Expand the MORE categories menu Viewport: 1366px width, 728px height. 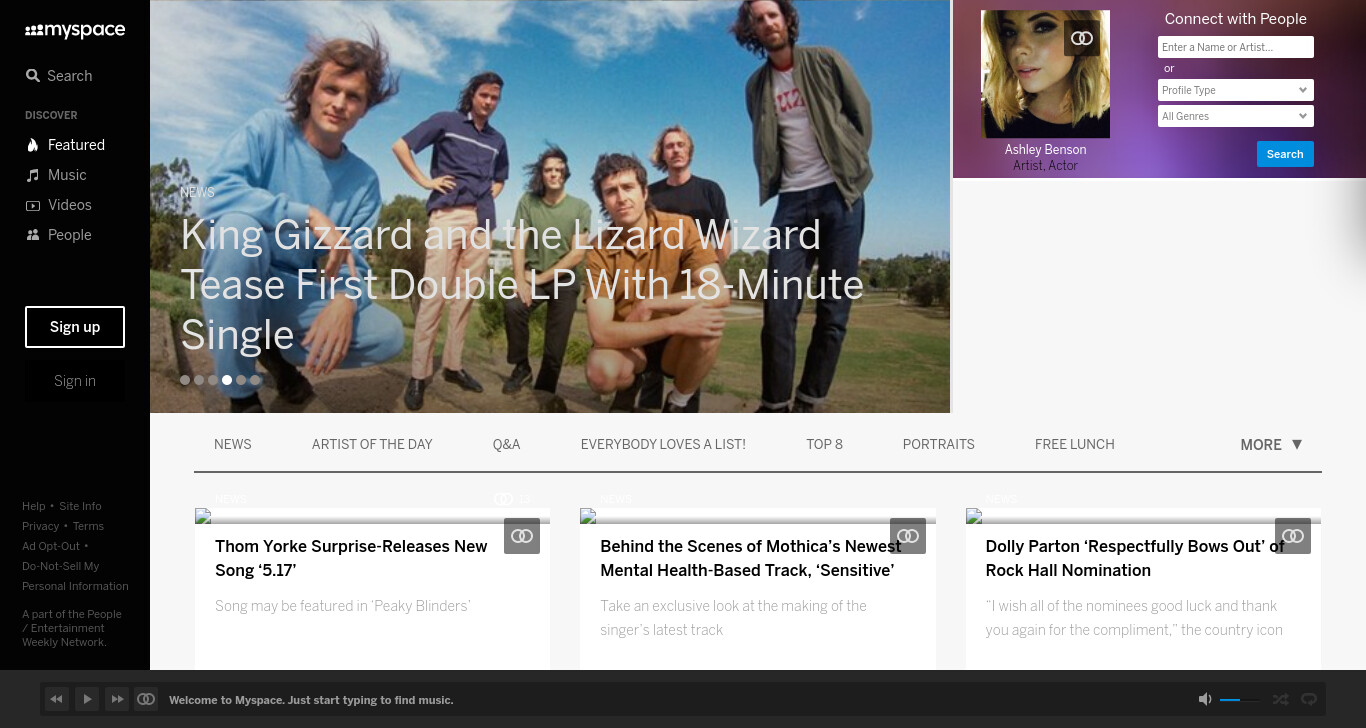1271,445
